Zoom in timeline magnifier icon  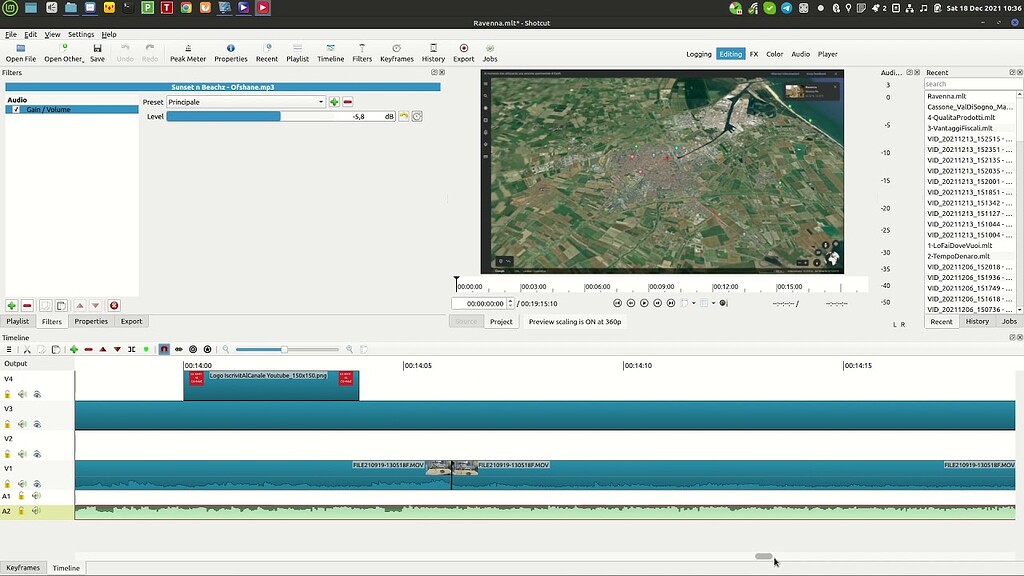tap(349, 349)
